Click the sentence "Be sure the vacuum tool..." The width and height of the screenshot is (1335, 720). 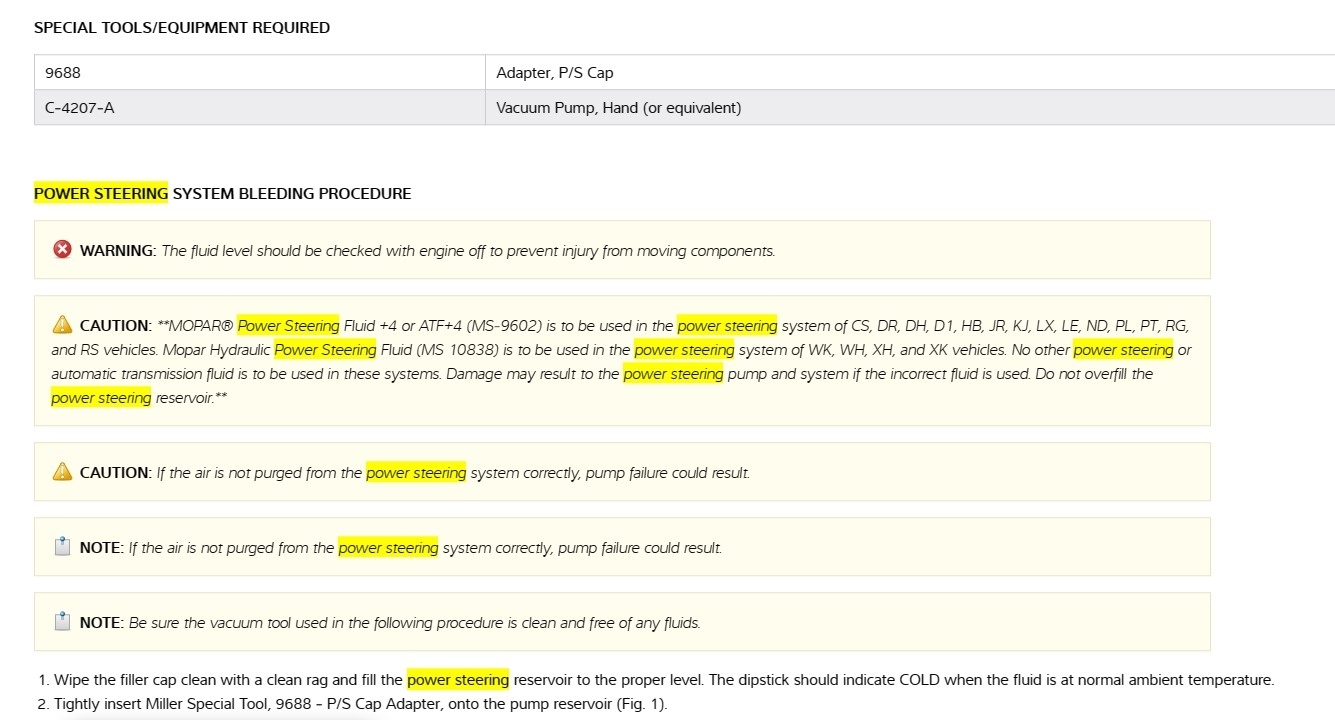(x=414, y=623)
